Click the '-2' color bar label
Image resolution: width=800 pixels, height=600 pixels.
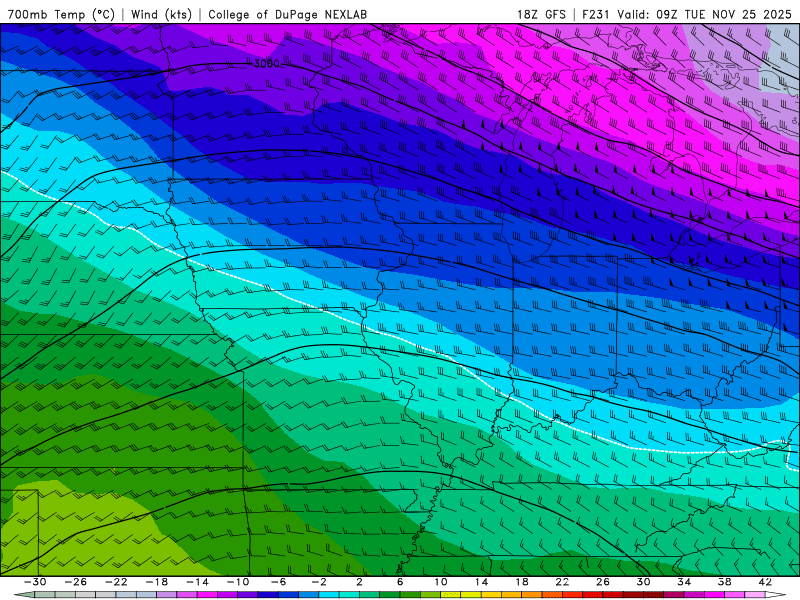click(x=319, y=582)
